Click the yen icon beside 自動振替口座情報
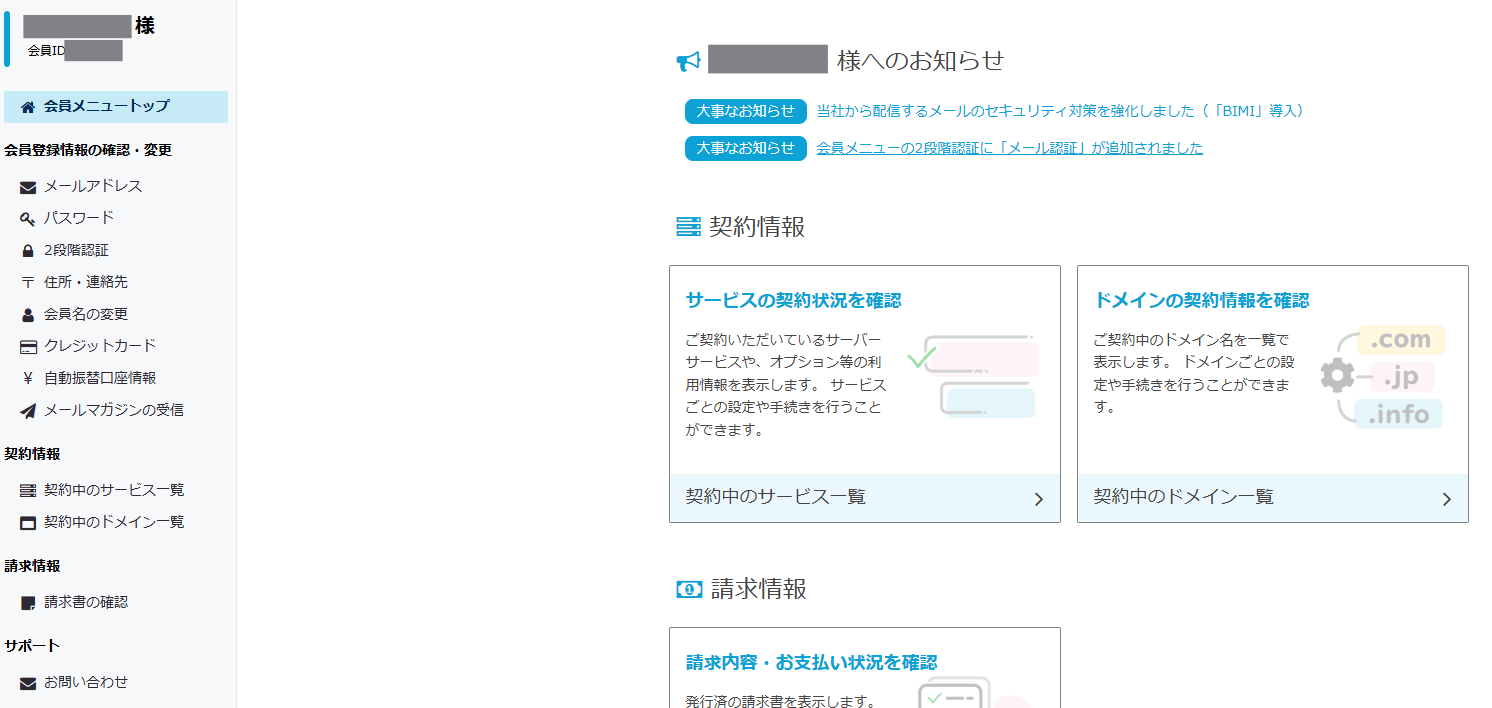The width and height of the screenshot is (1492, 708). [x=28, y=379]
